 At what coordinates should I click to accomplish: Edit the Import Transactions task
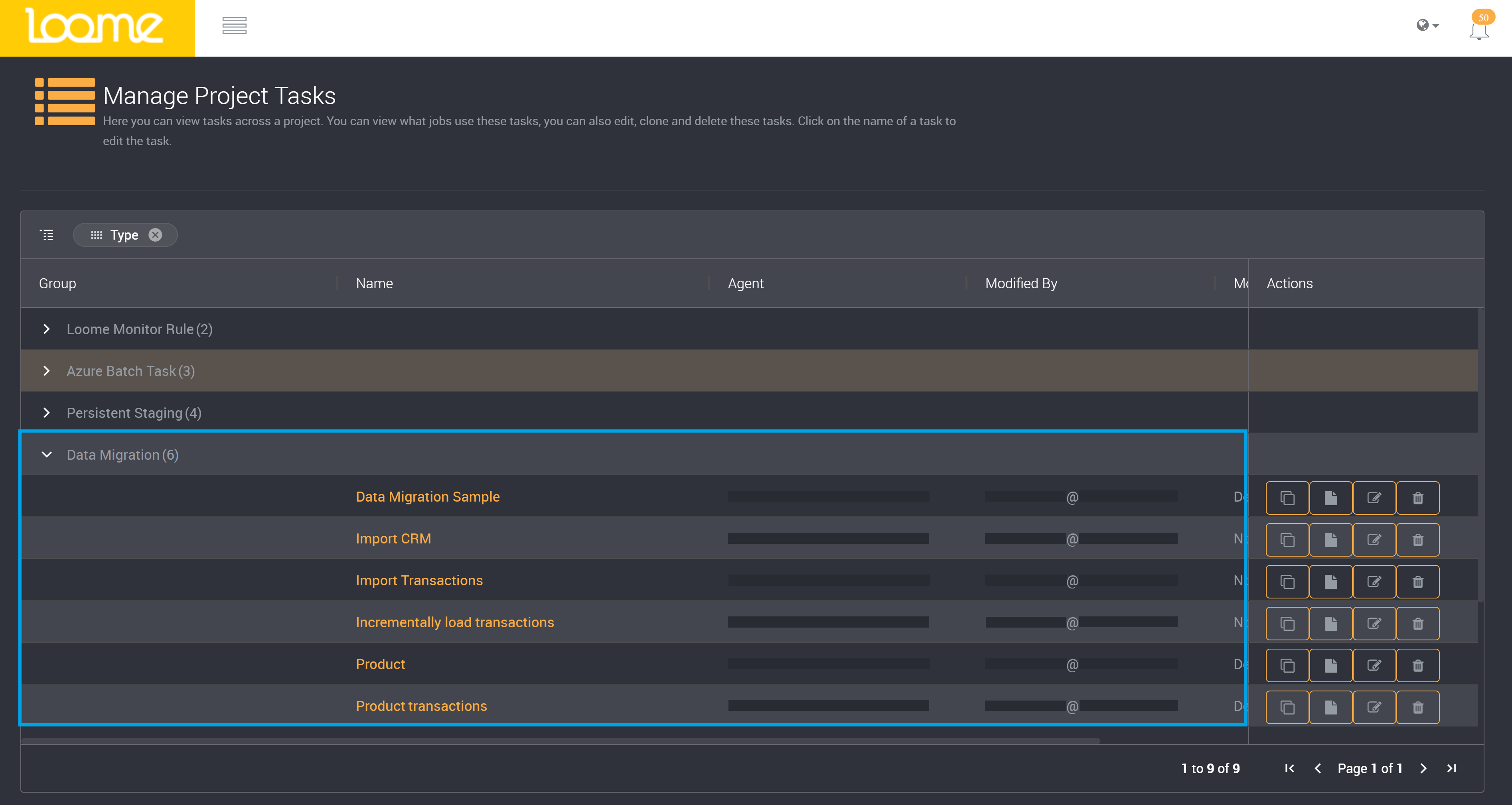pyautogui.click(x=1374, y=581)
